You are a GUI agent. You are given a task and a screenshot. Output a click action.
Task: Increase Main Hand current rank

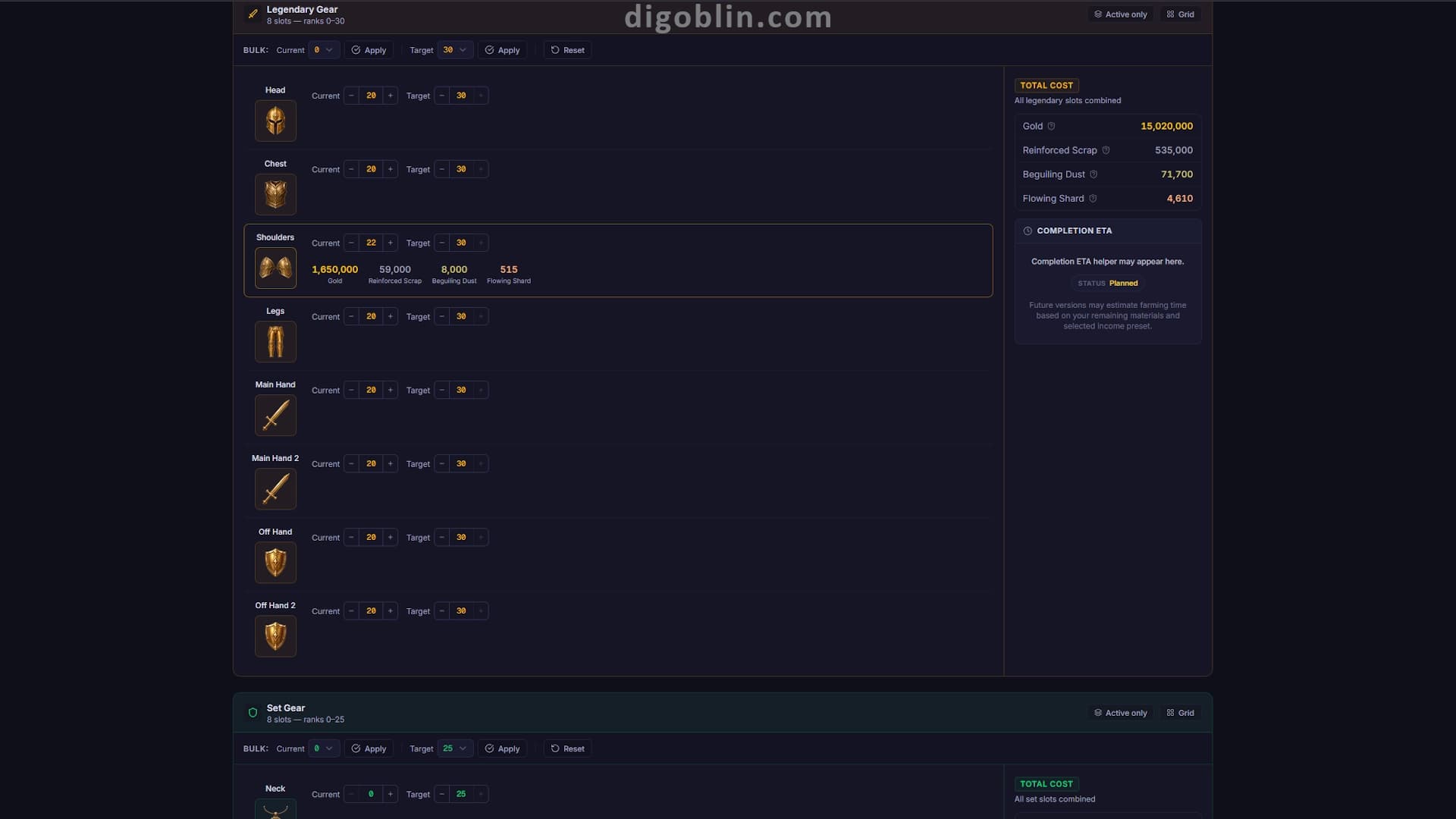pos(391,390)
